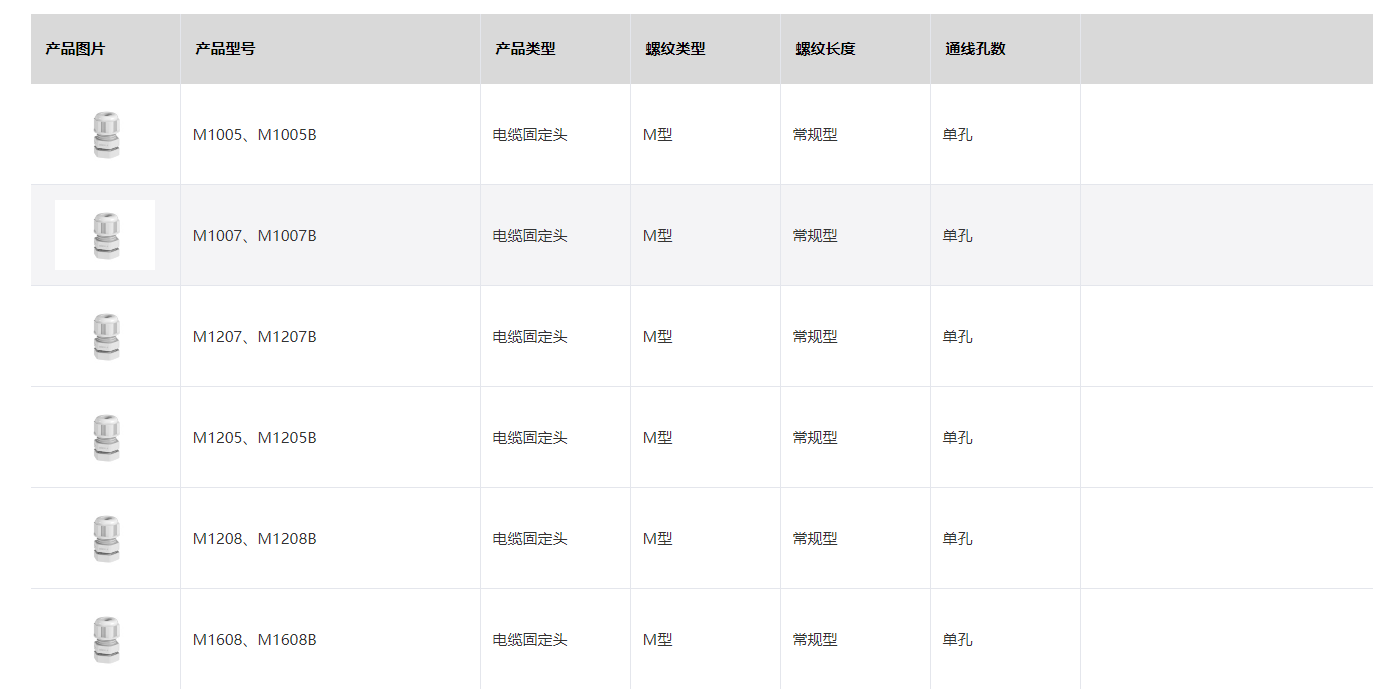Click the M1007、M1007B model link
Image resolution: width=1373 pixels, height=689 pixels.
pyautogui.click(x=255, y=236)
